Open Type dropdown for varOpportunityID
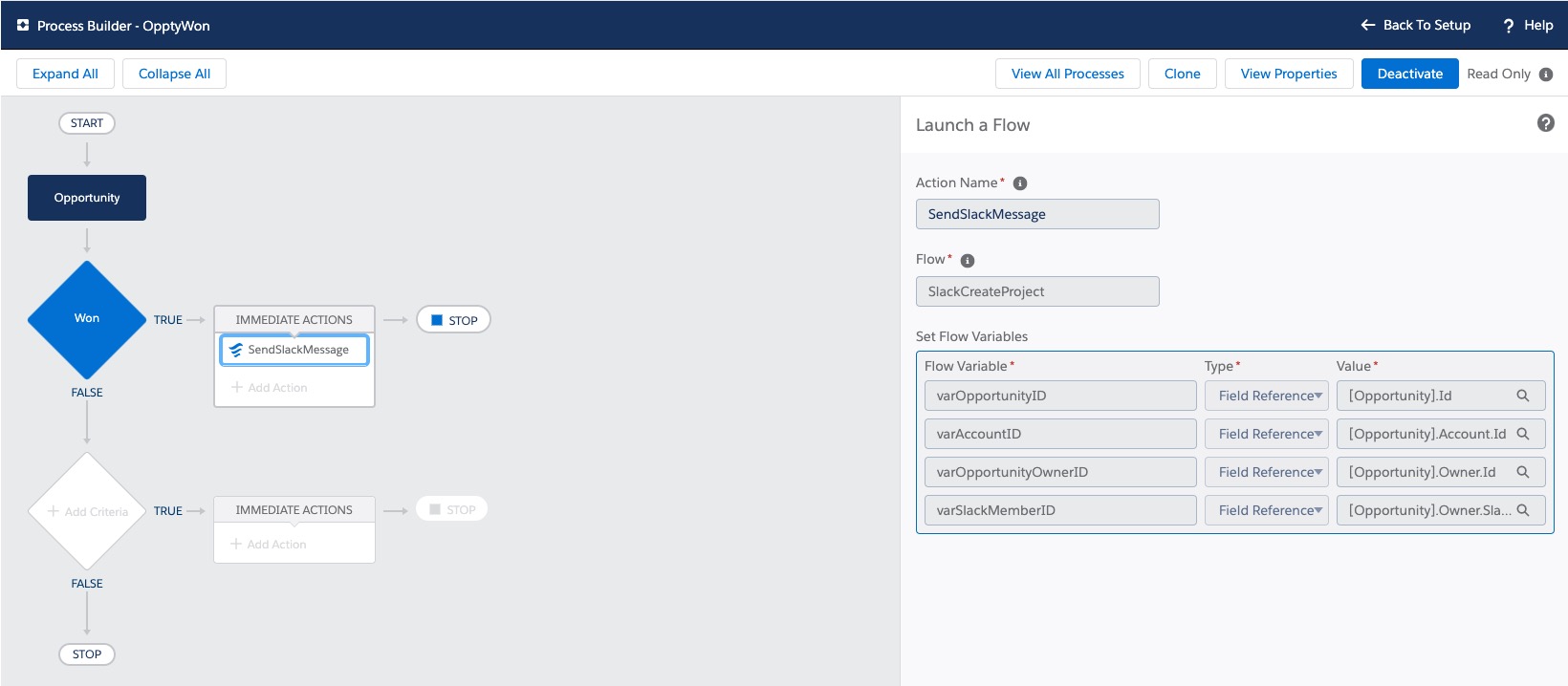Image resolution: width=1568 pixels, height=686 pixels. [x=1267, y=396]
